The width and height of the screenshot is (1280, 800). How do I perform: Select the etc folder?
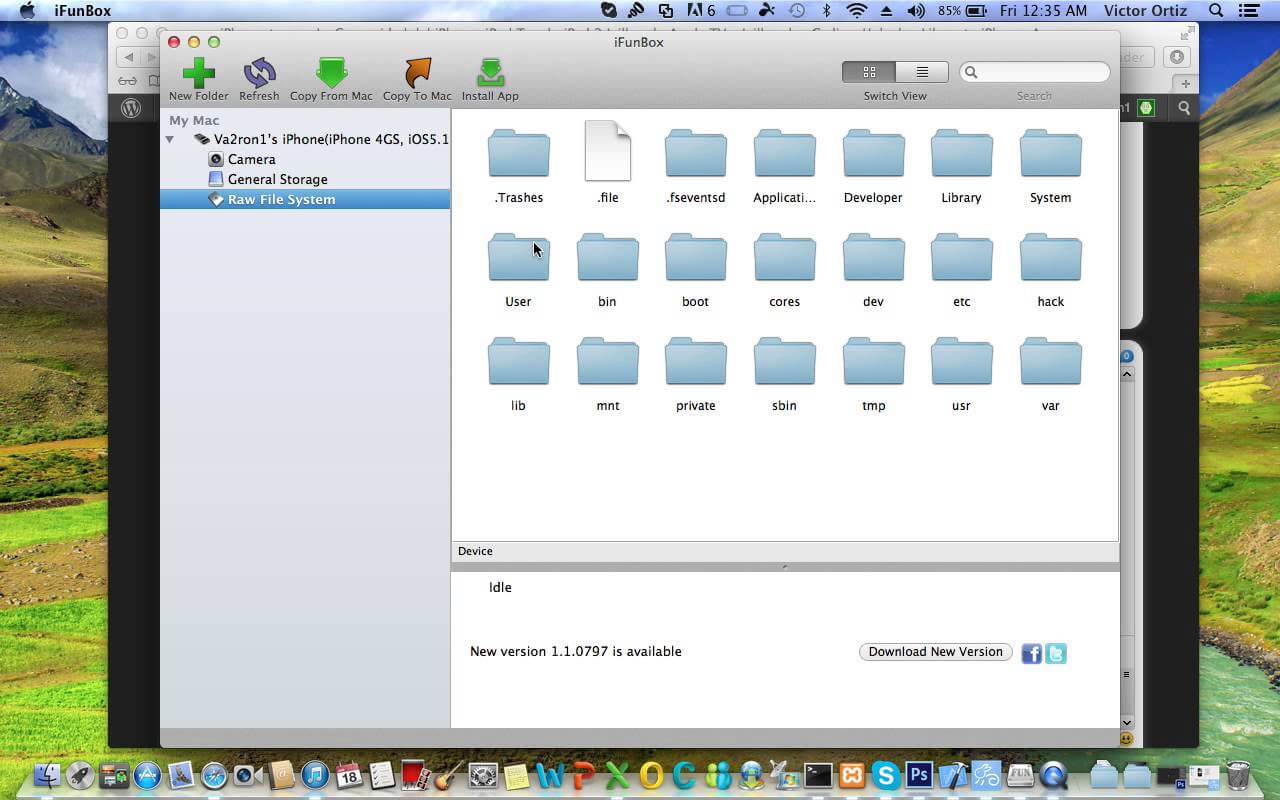[x=961, y=258]
